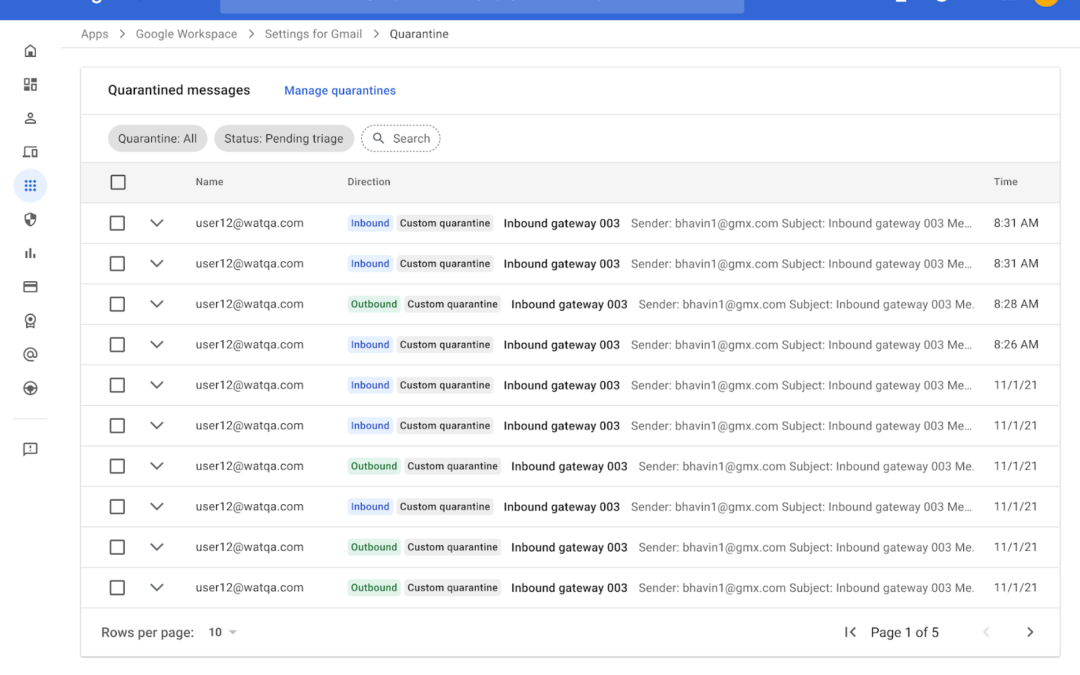Viewport: 1080px width, 675px height.
Task: Go to Google Workspace breadcrumb
Action: click(186, 34)
